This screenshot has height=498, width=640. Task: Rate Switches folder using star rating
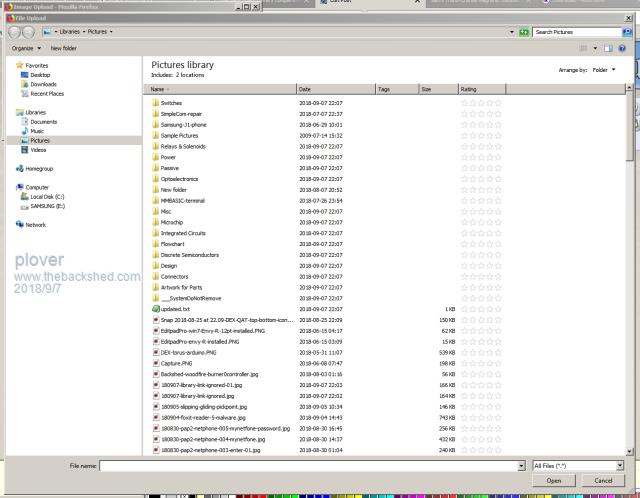pyautogui.click(x=480, y=103)
